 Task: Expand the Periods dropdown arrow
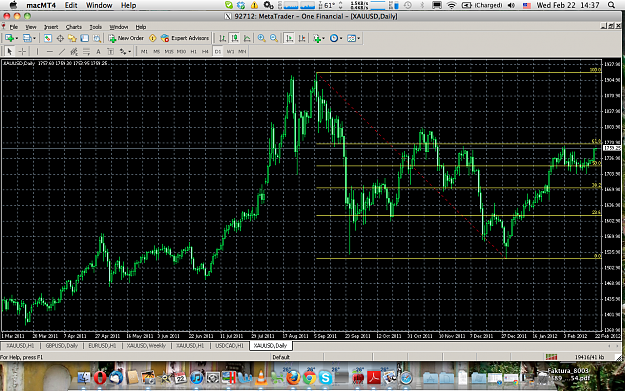pos(341,39)
